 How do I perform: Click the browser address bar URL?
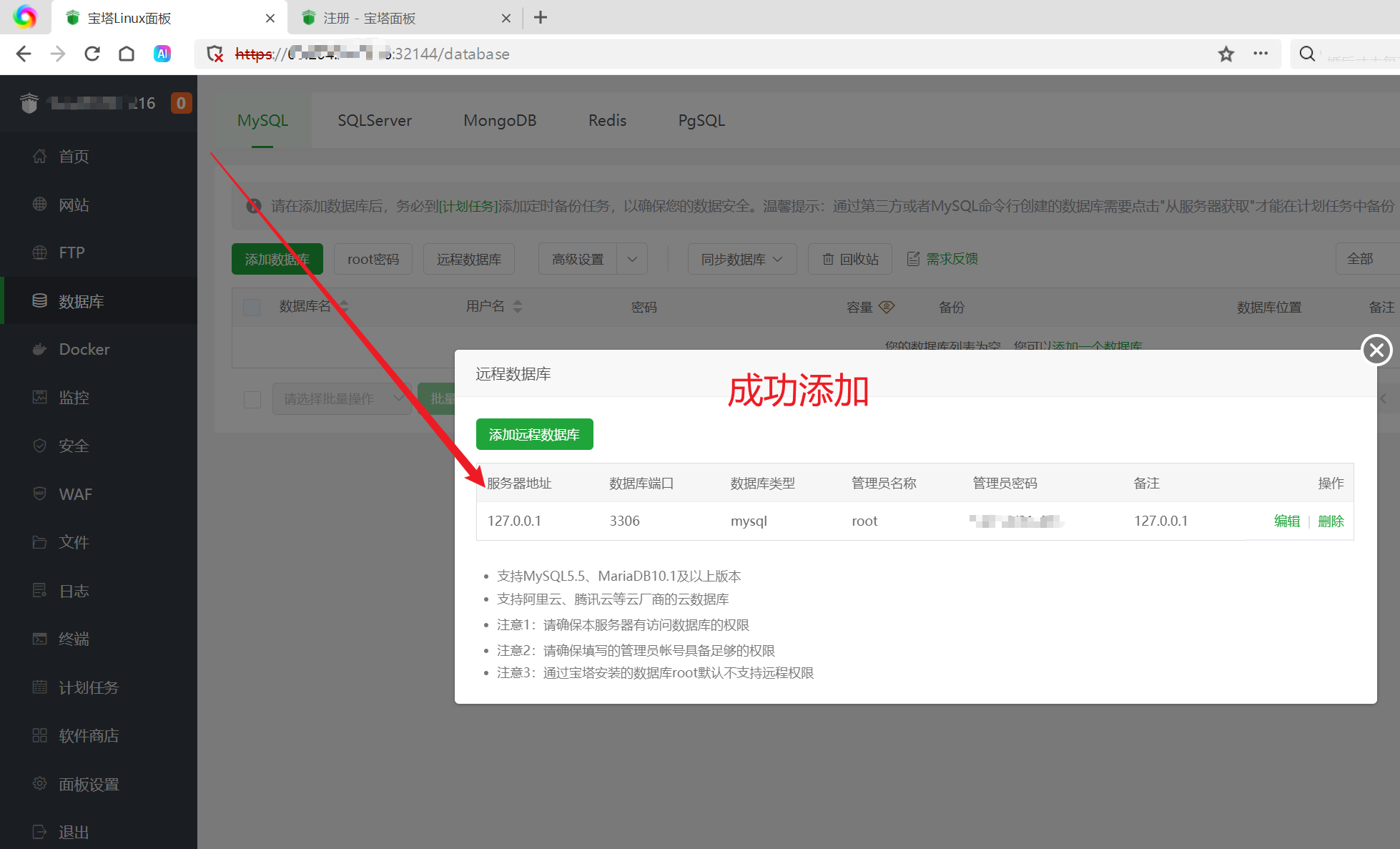click(x=372, y=54)
